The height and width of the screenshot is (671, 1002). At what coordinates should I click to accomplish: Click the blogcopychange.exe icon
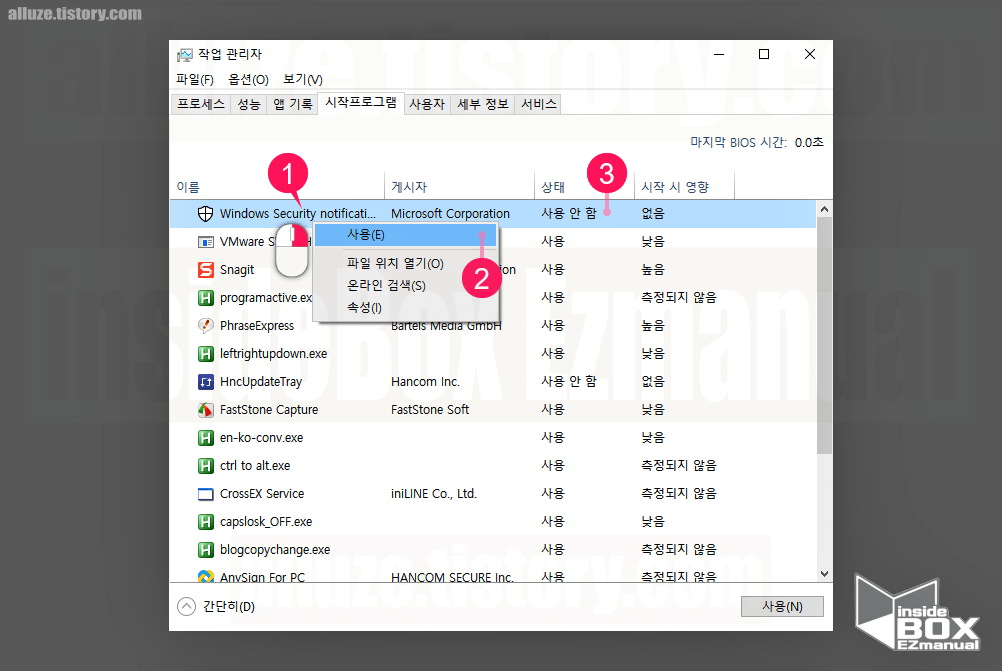pos(205,550)
